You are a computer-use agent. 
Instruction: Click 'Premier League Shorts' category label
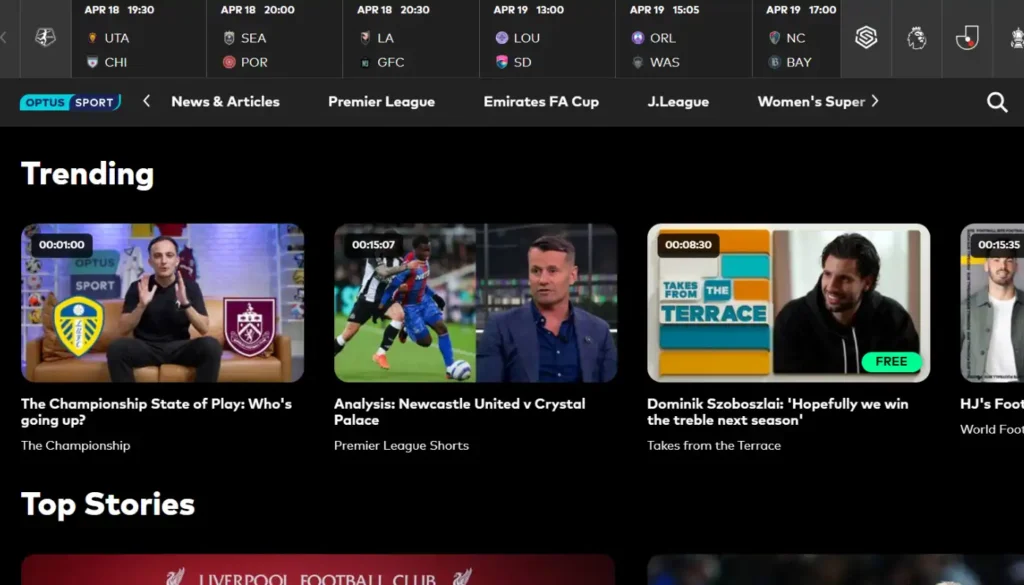click(x=402, y=445)
